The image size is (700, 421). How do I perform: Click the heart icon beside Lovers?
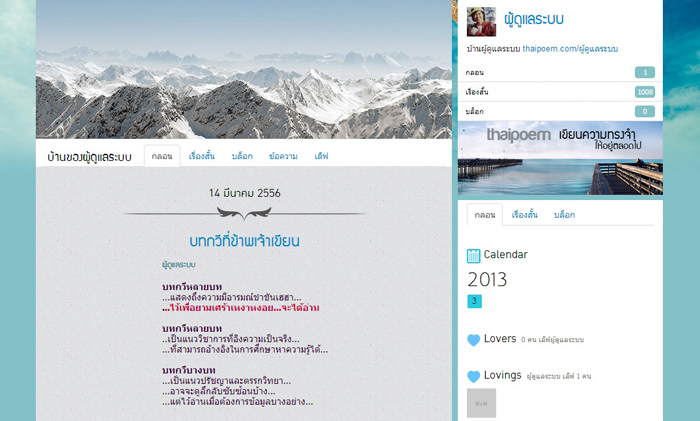tap(474, 340)
